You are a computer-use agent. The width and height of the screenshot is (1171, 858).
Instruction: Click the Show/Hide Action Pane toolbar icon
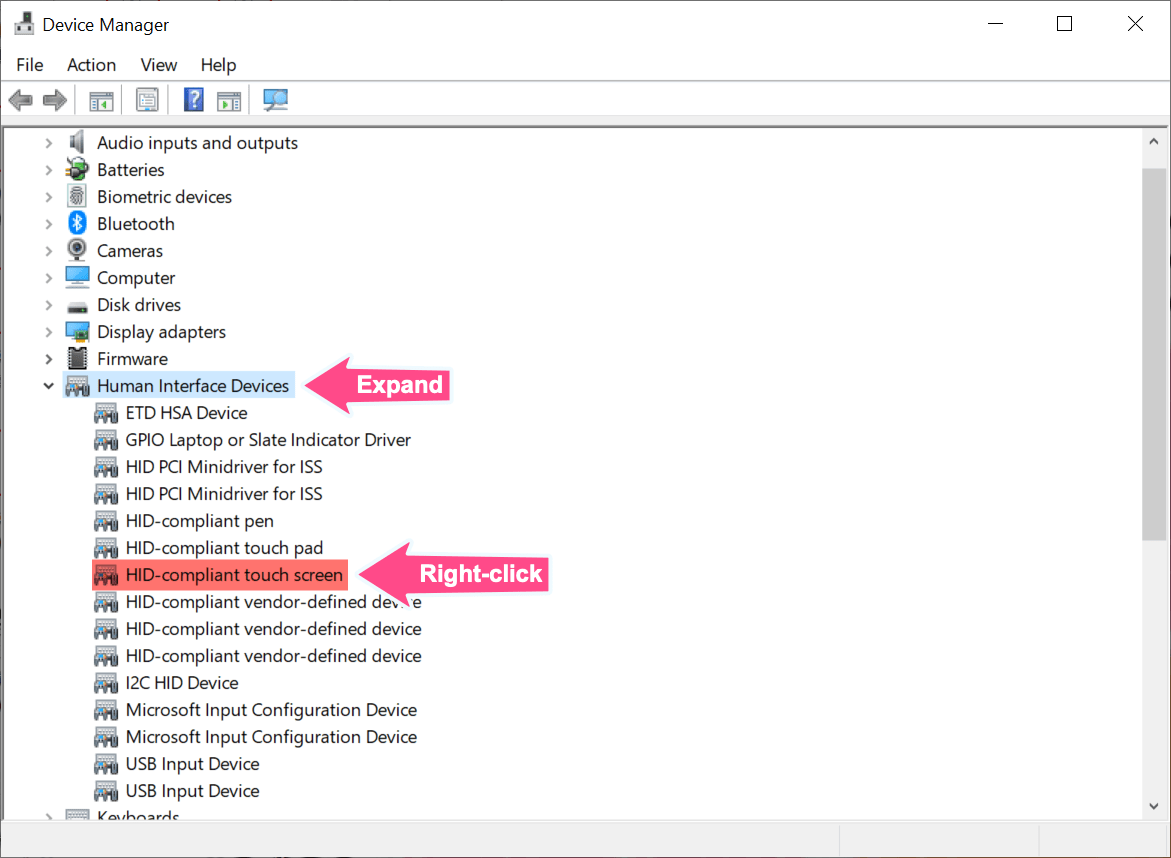pyautogui.click(x=227, y=99)
